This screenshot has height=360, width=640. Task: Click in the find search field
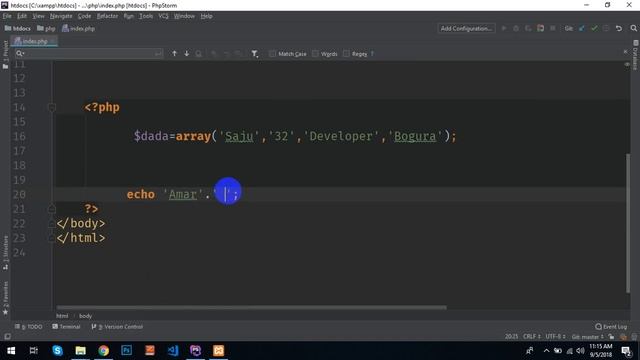click(89, 53)
